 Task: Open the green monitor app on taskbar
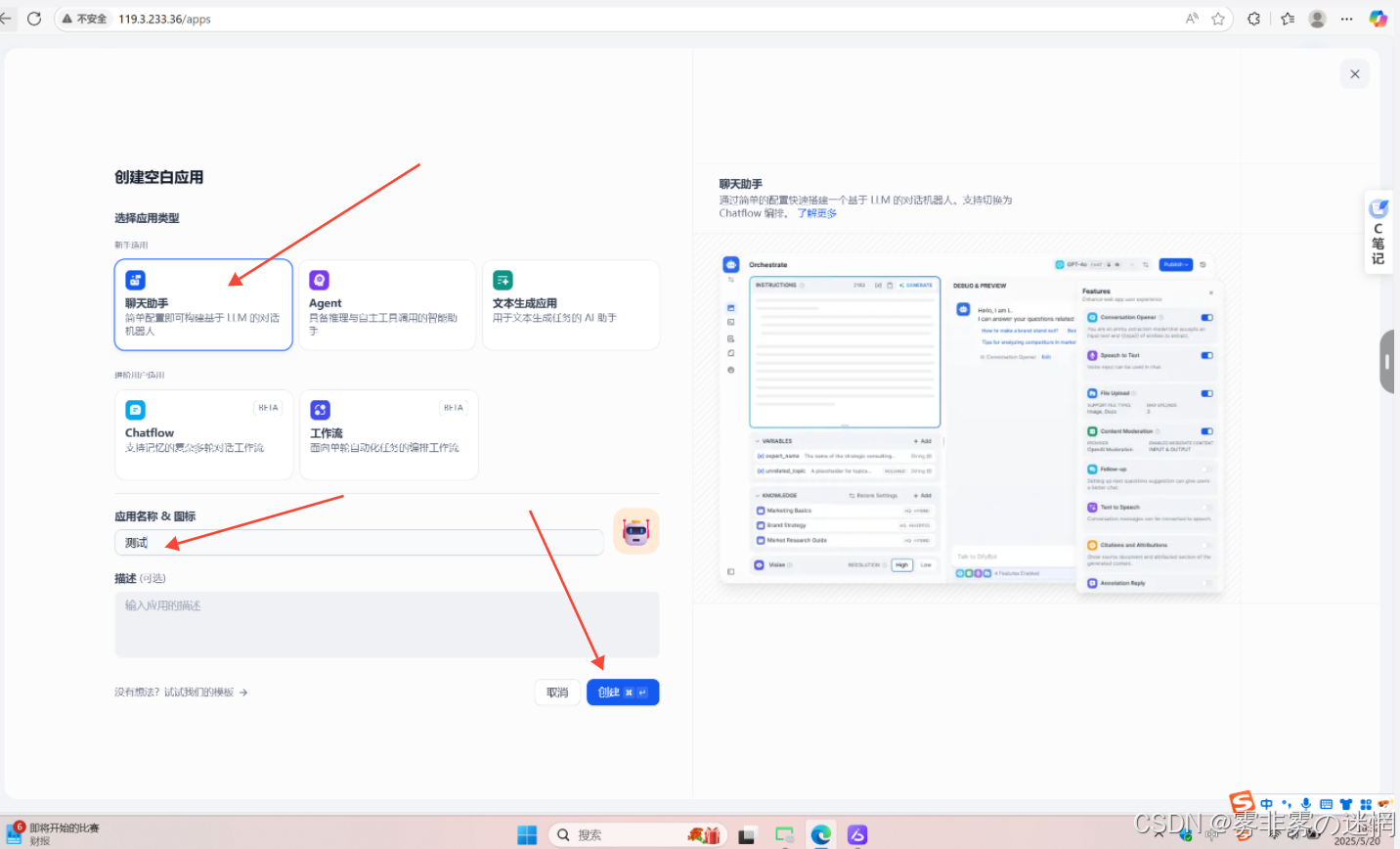click(784, 834)
